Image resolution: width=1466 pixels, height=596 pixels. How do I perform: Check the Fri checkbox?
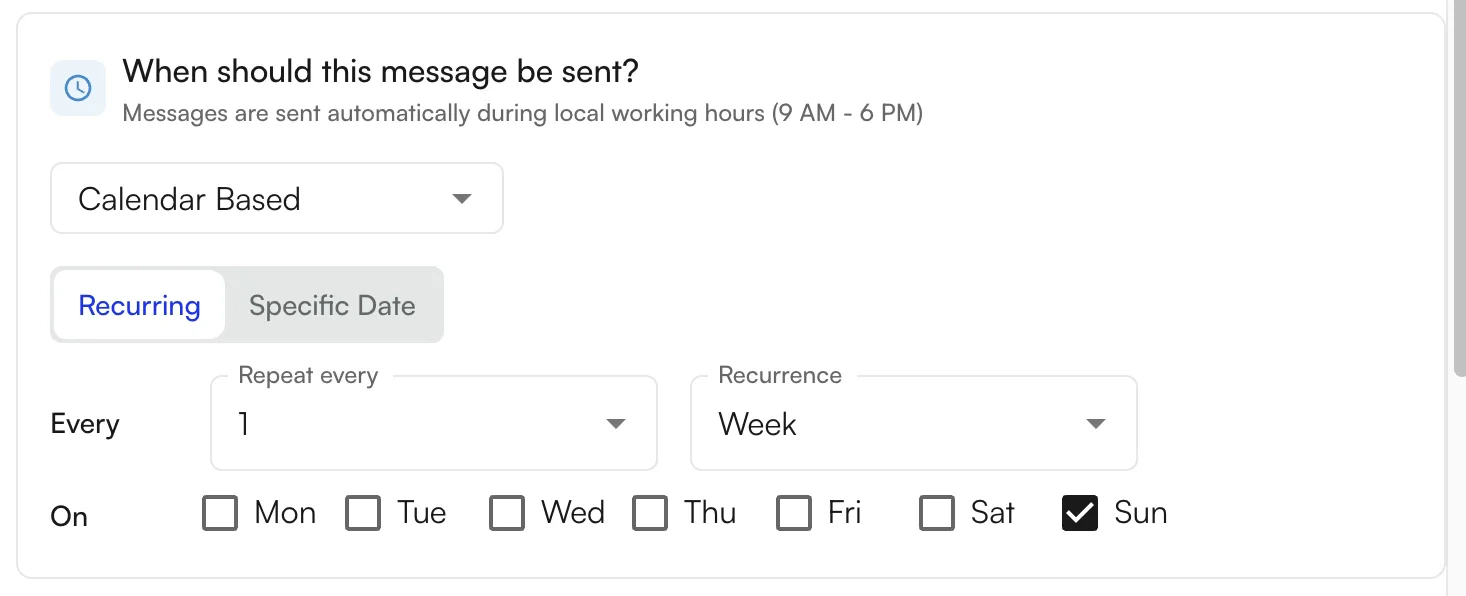point(794,513)
